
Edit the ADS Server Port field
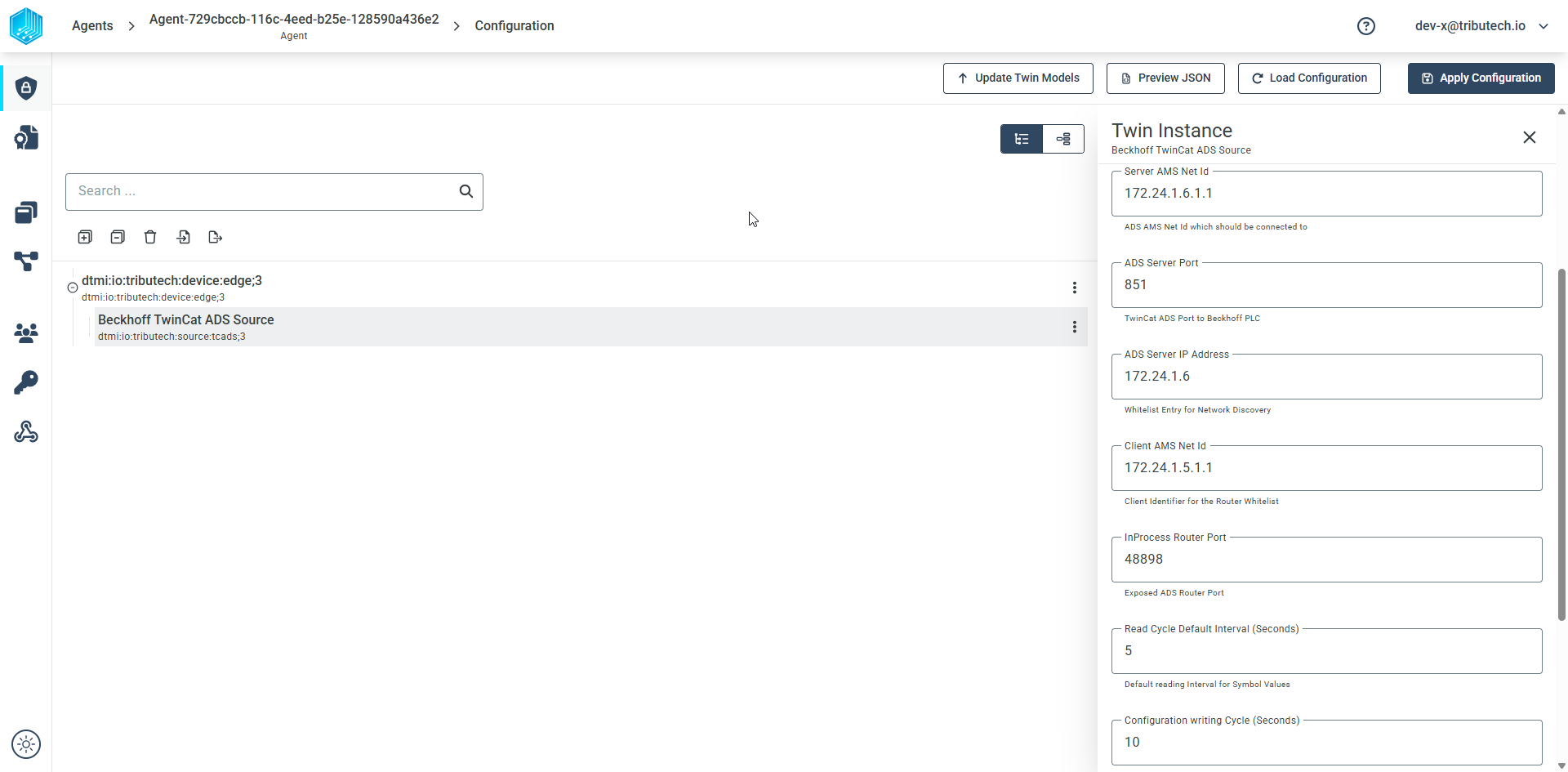[x=1327, y=285]
